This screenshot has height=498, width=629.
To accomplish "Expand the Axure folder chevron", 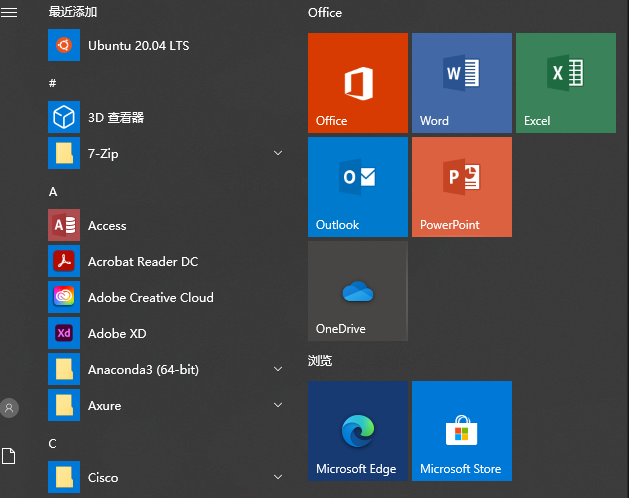I will click(278, 405).
